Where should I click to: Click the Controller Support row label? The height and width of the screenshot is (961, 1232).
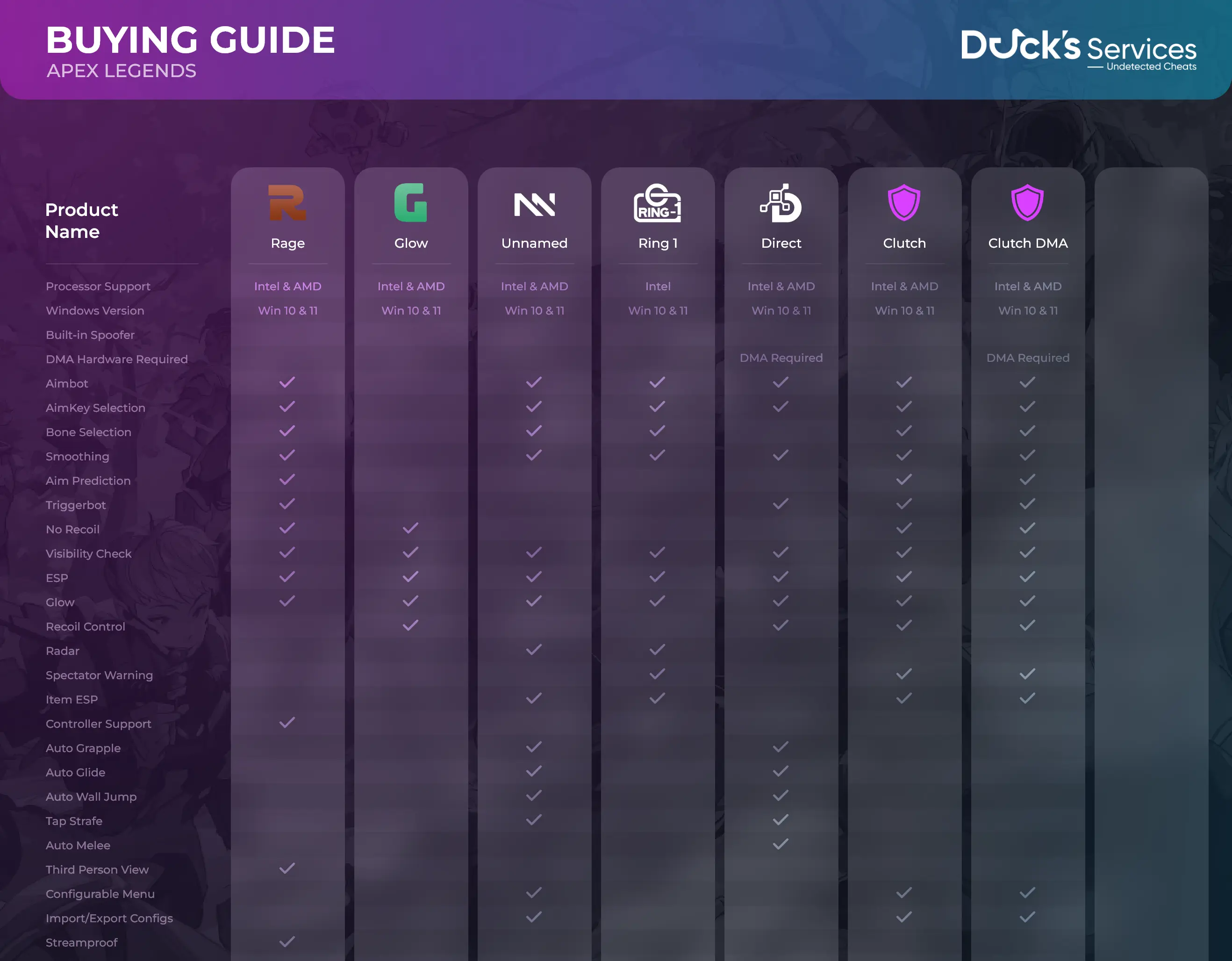pos(98,724)
